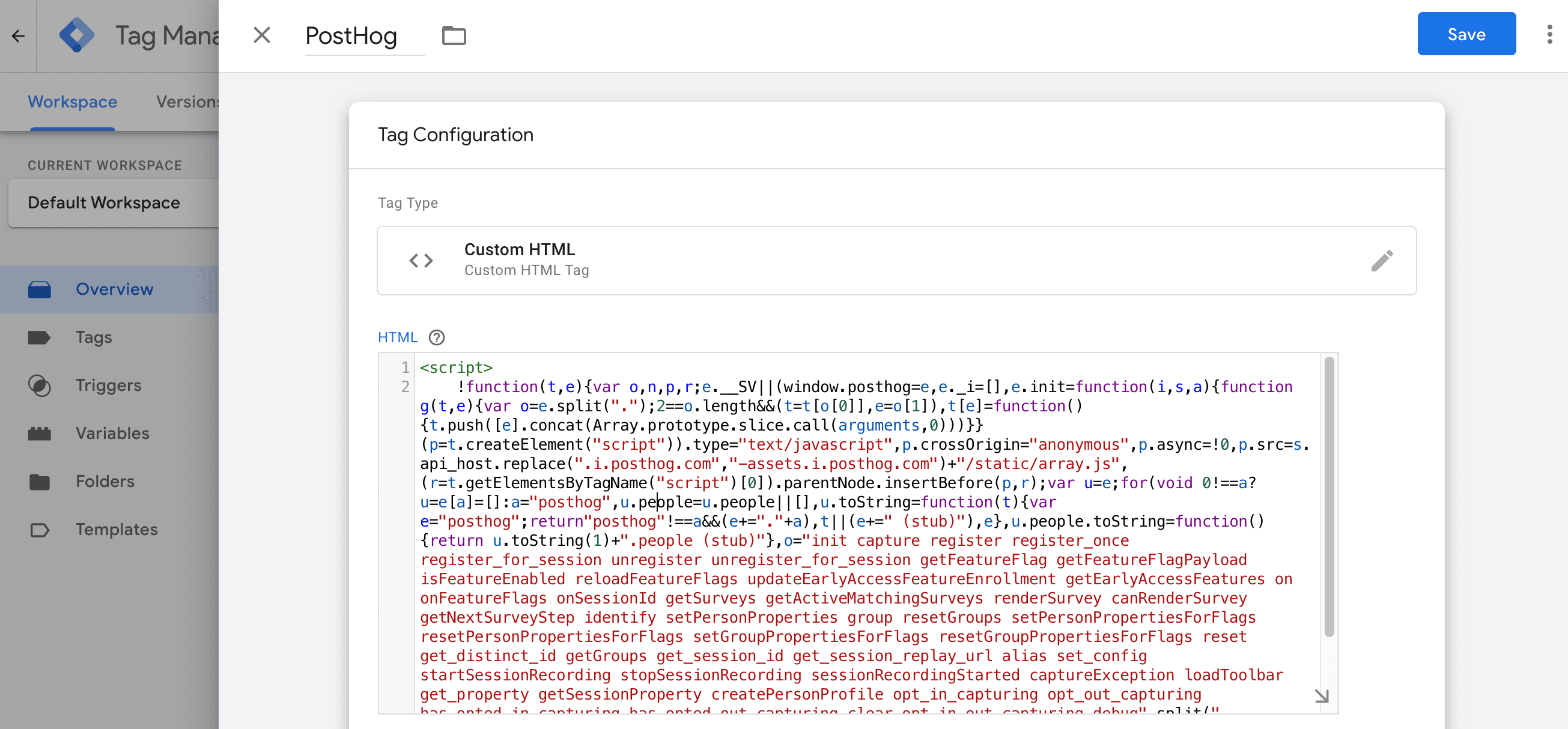Image resolution: width=1568 pixels, height=729 pixels.
Task: Click the "/static/array.js" string in code
Action: click(x=1039, y=464)
